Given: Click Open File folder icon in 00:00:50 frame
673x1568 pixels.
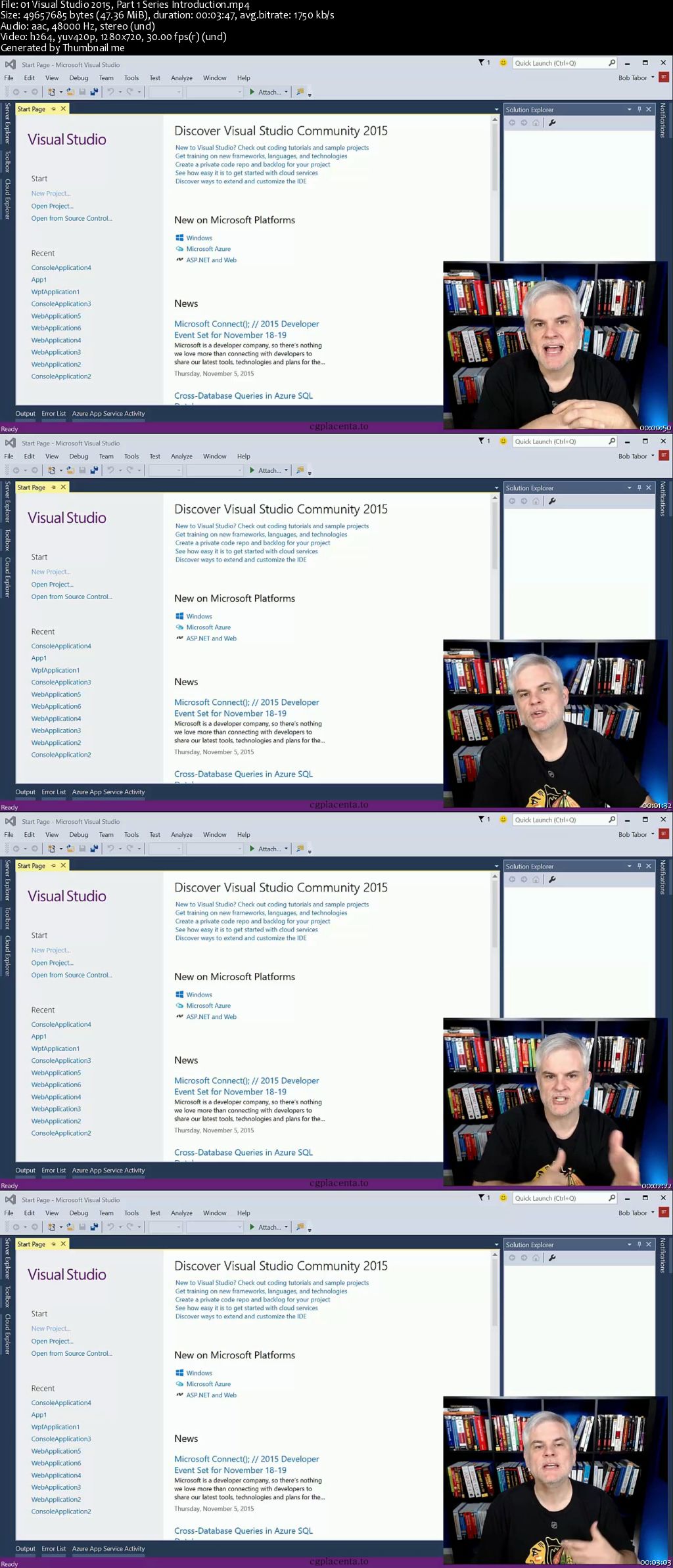Looking at the screenshot, I should pyautogui.click(x=70, y=92).
